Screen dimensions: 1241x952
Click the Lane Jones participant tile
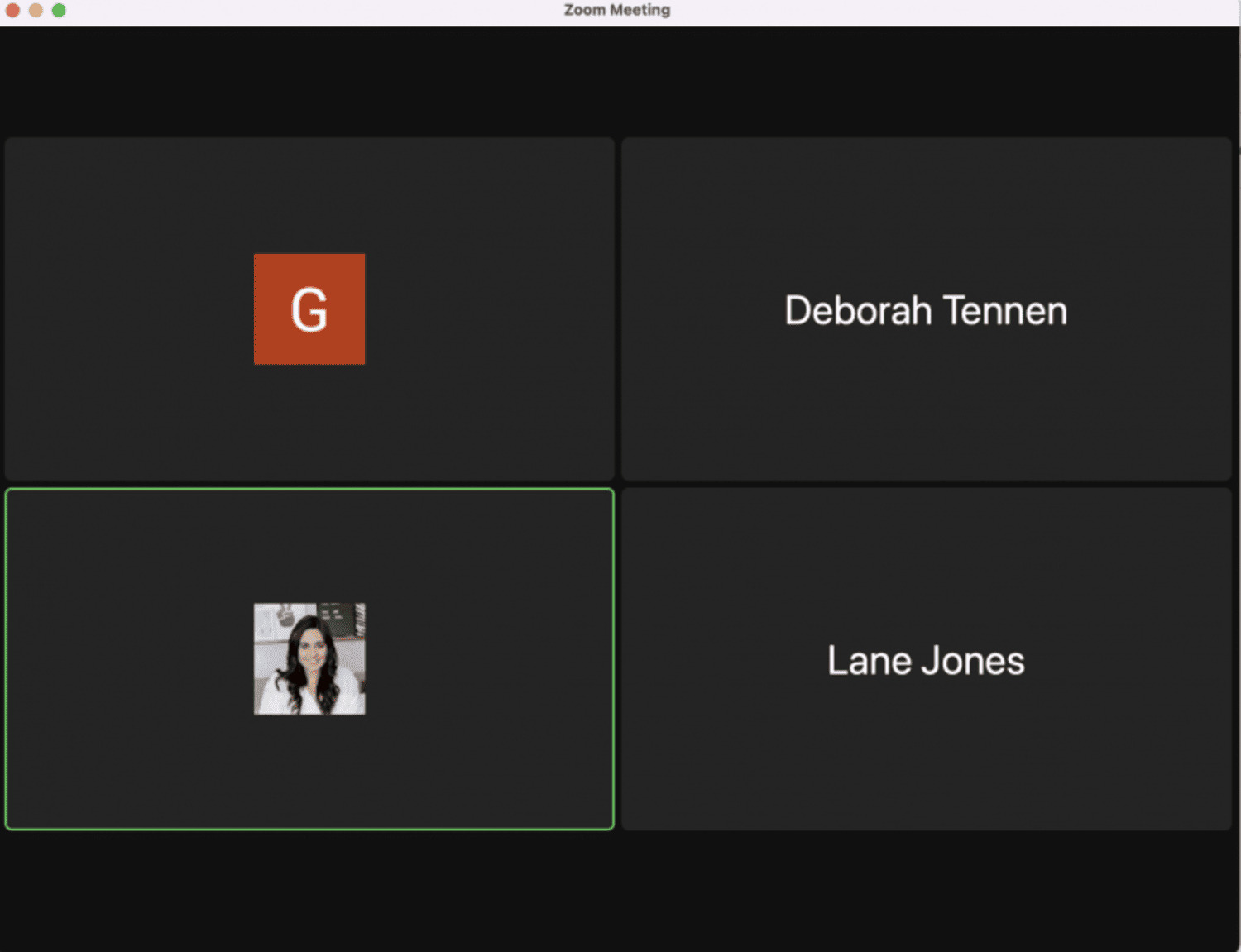[x=927, y=659]
